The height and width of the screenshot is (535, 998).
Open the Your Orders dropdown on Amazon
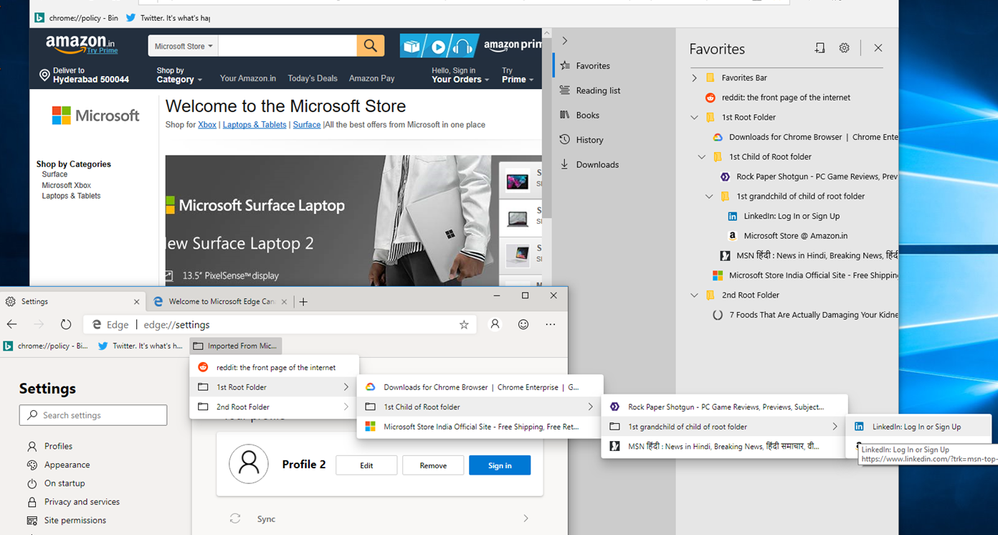pos(460,75)
